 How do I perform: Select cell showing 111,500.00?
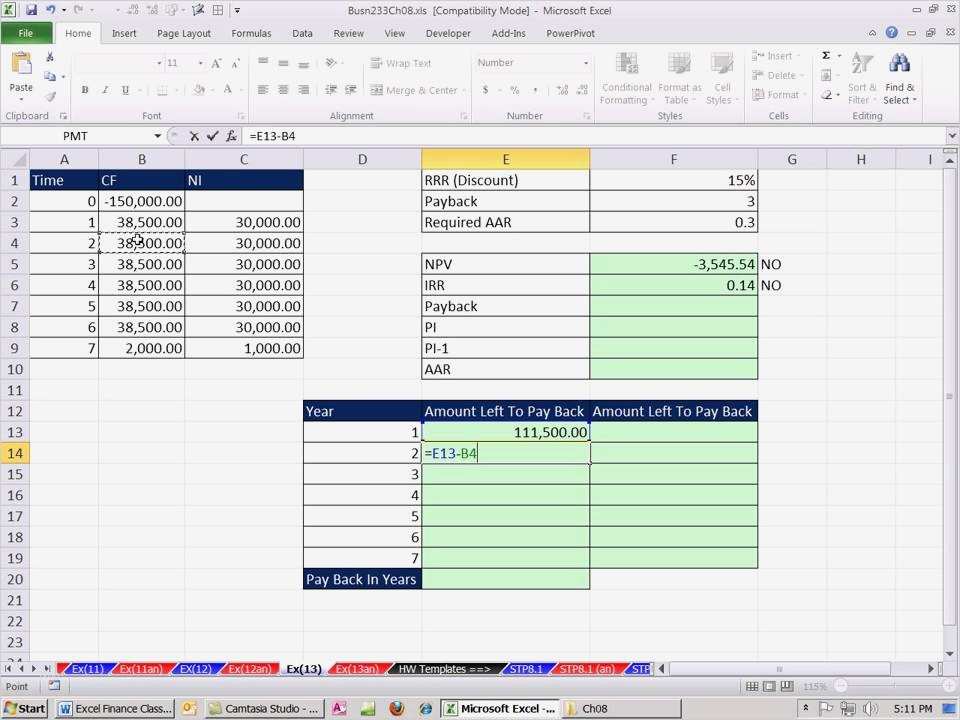506,432
